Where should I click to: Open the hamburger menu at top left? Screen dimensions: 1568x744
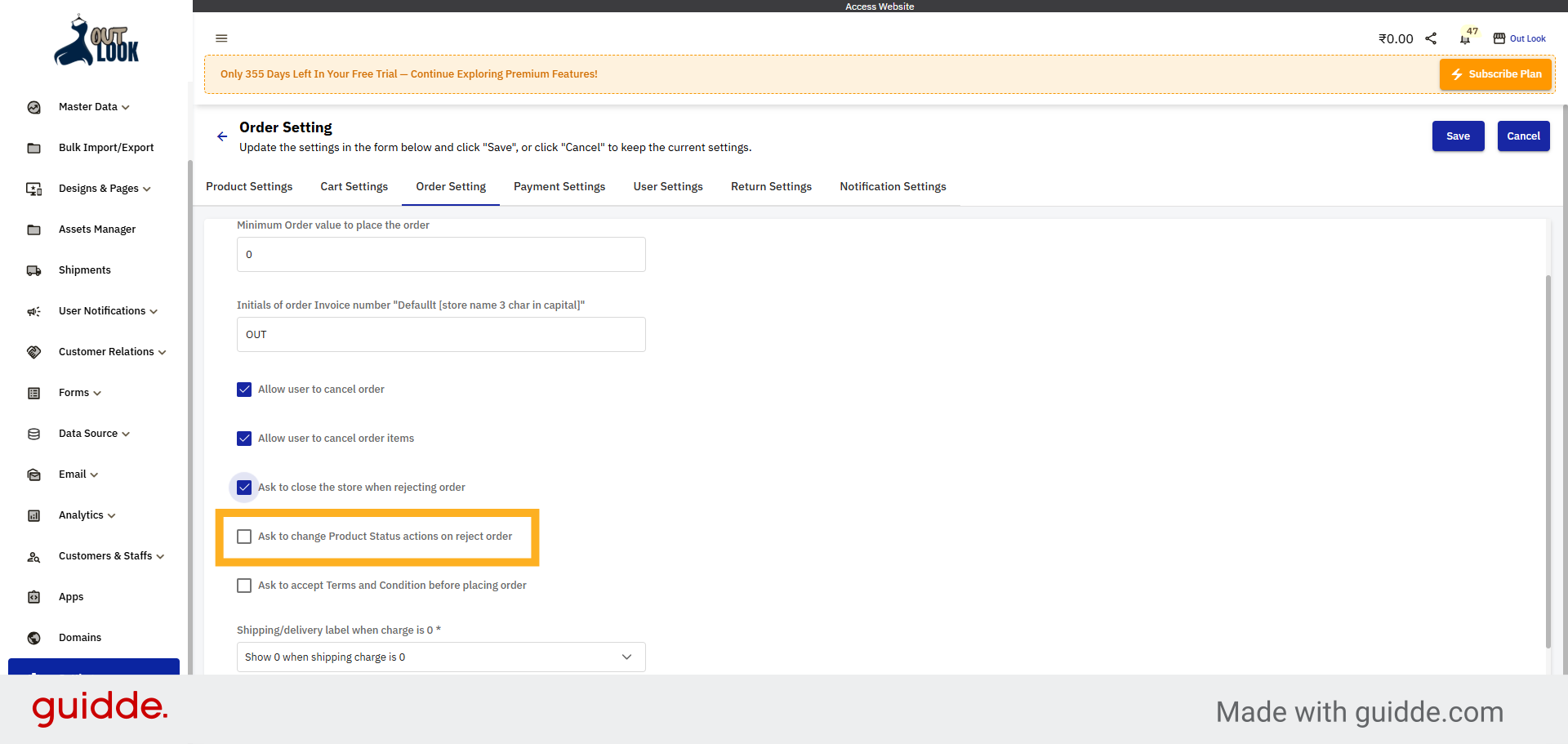coord(221,38)
